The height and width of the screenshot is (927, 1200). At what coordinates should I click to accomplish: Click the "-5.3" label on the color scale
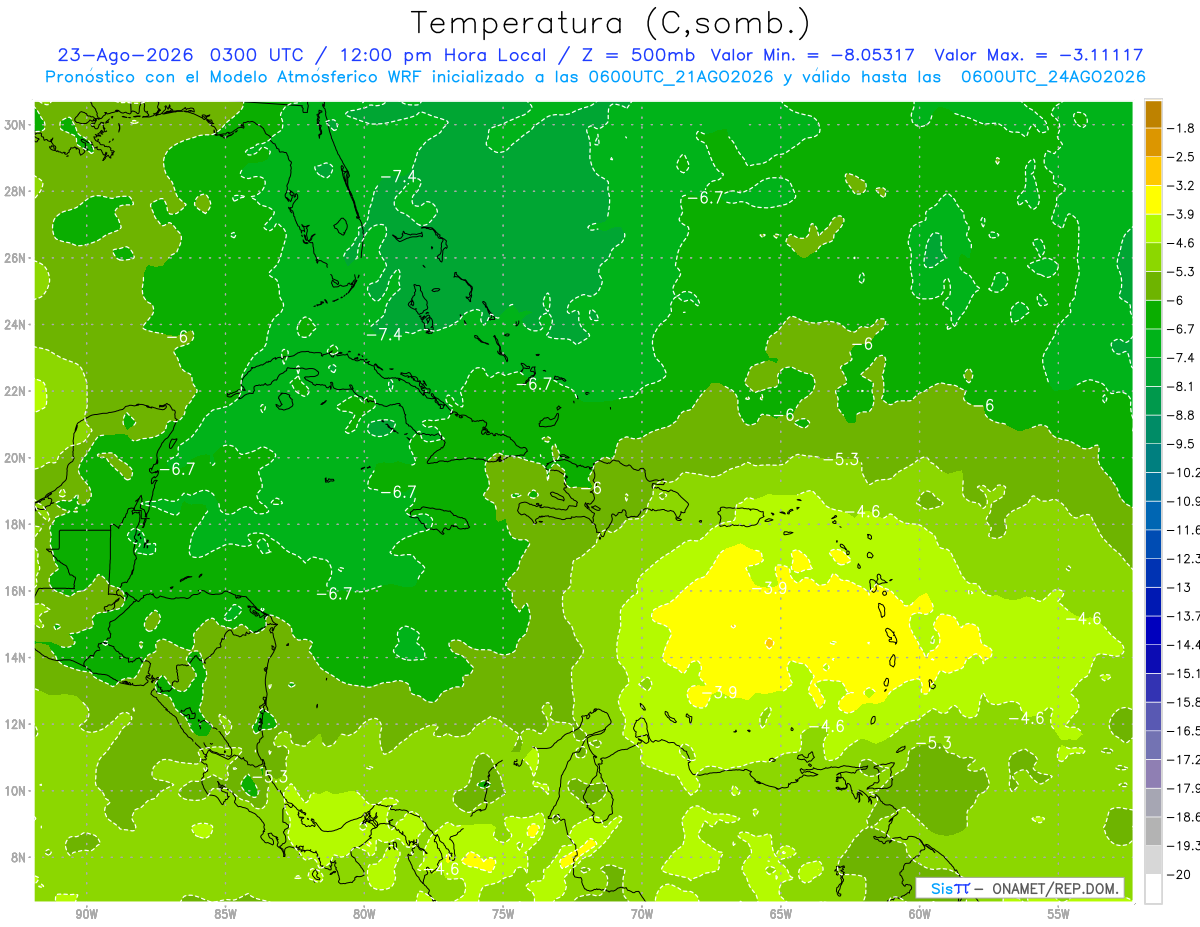(1181, 272)
